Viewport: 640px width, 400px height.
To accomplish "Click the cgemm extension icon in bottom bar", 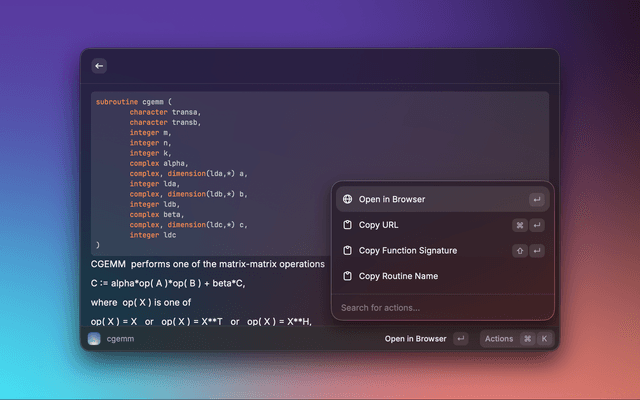I will (x=94, y=339).
